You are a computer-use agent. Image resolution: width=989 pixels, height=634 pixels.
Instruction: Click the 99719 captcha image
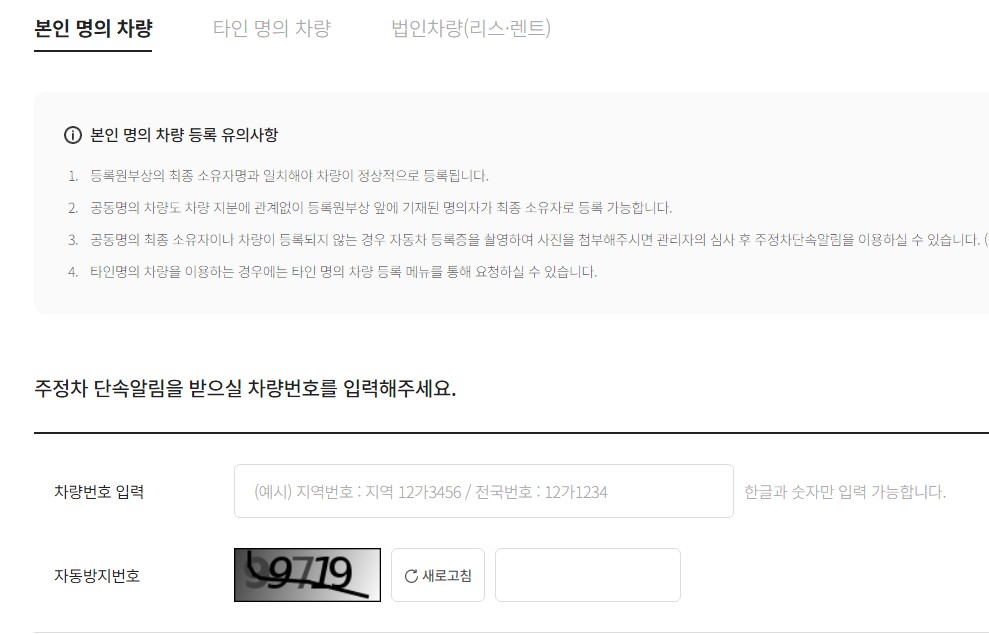point(307,575)
